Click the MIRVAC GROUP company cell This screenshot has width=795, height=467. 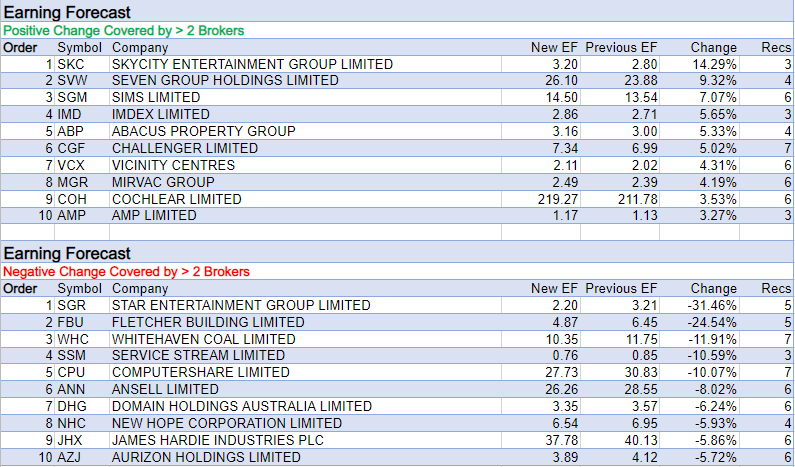click(163, 182)
